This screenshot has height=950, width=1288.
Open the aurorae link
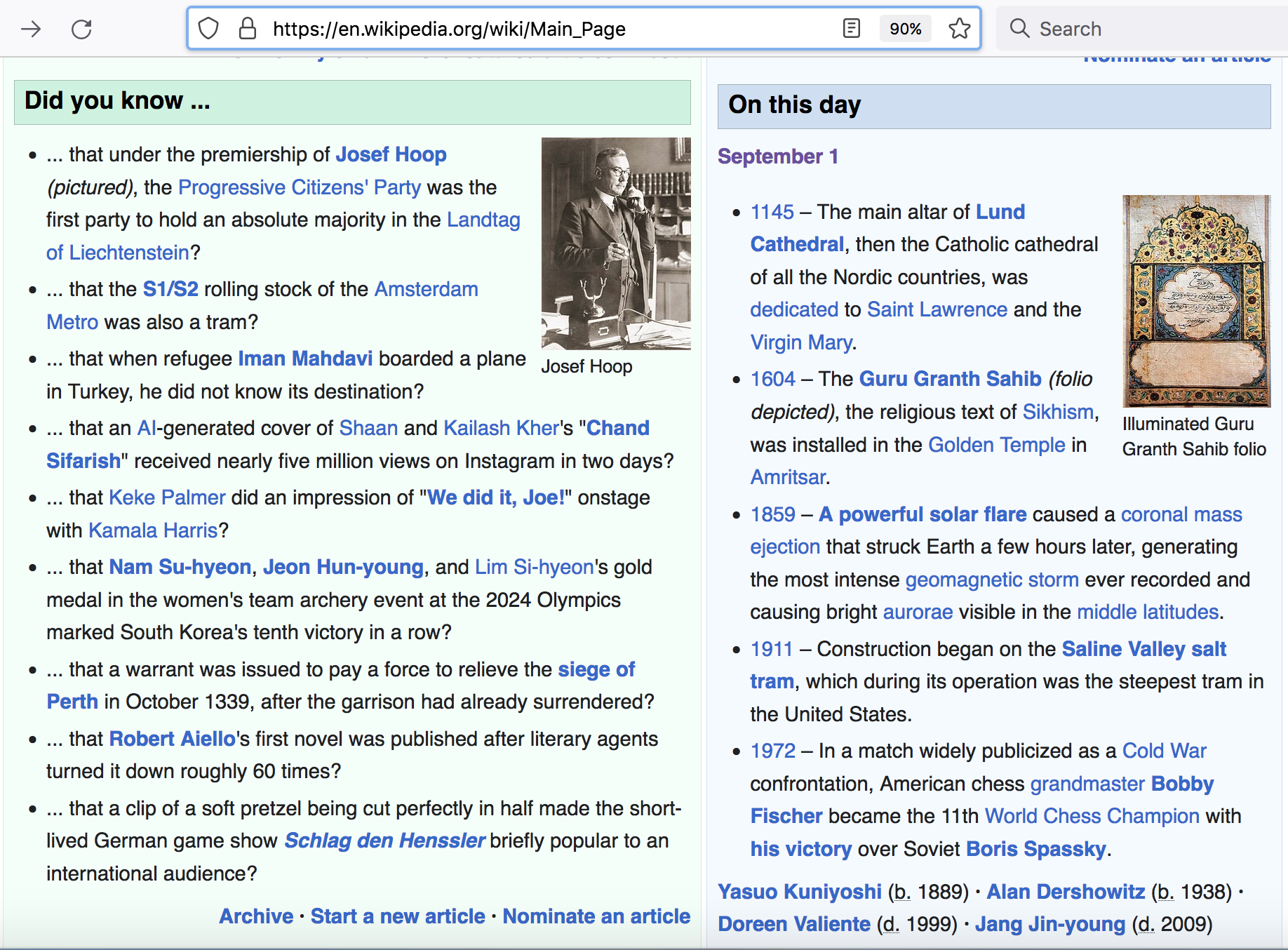click(918, 612)
